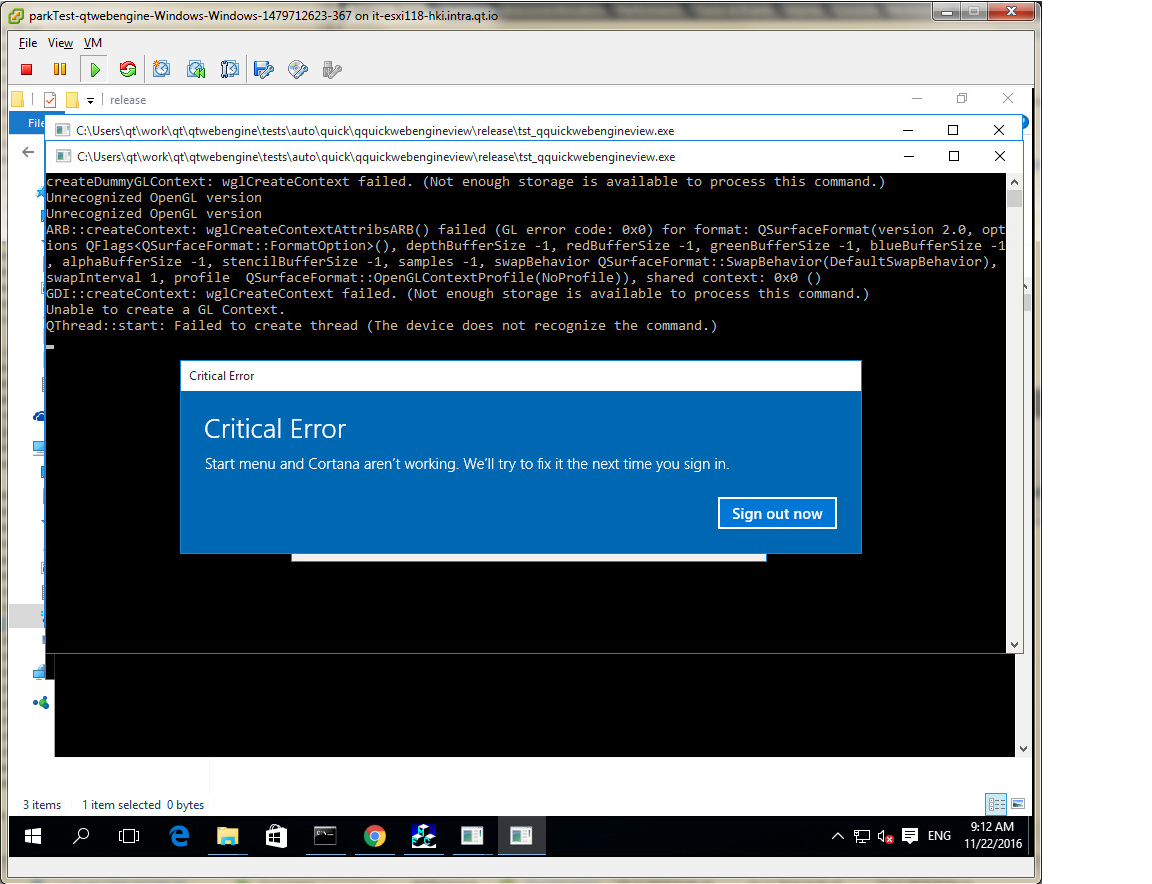Open the File menu
Screen dimensions: 1152x884
28,43
